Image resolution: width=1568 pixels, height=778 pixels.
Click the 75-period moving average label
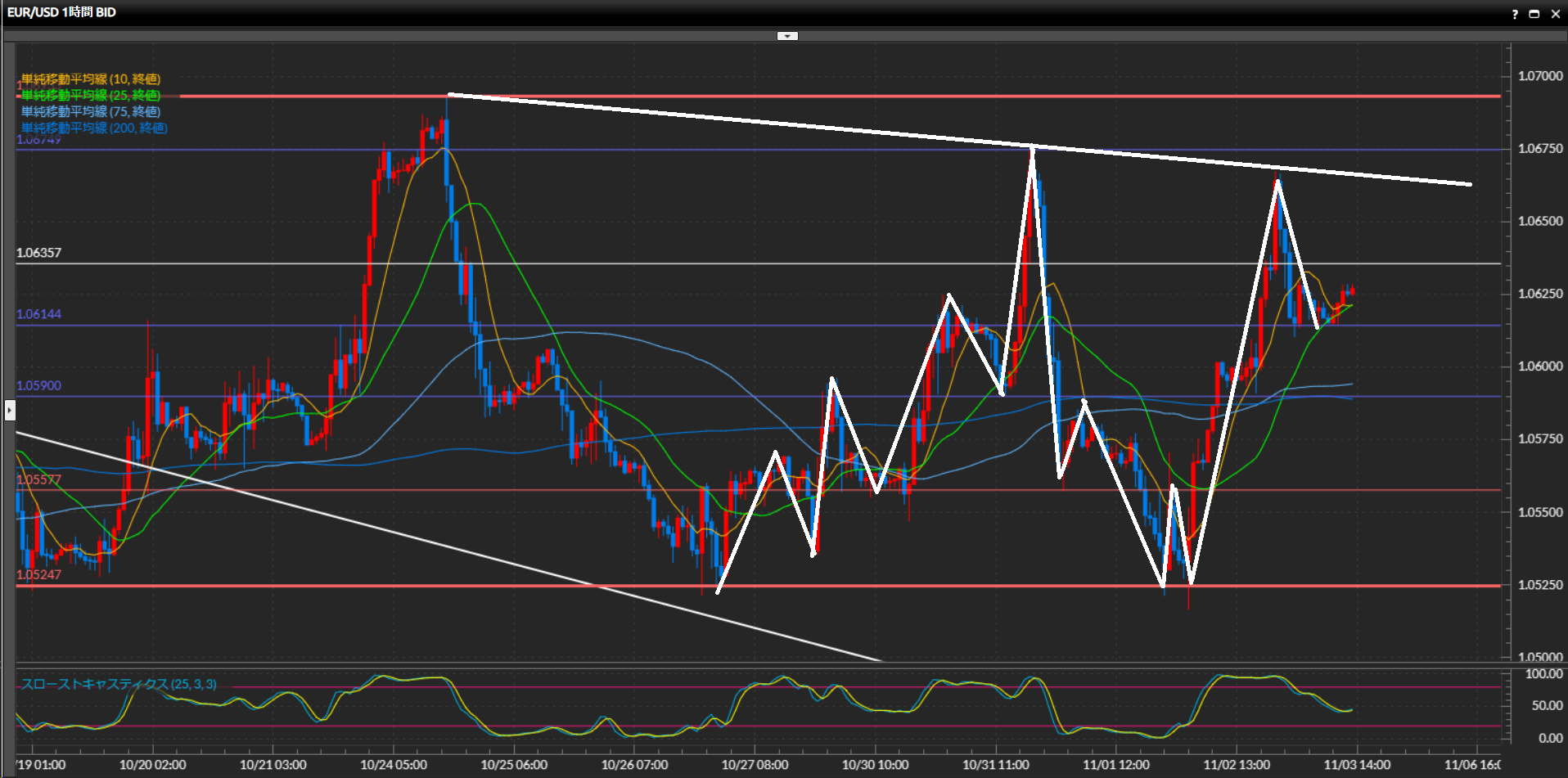click(91, 112)
